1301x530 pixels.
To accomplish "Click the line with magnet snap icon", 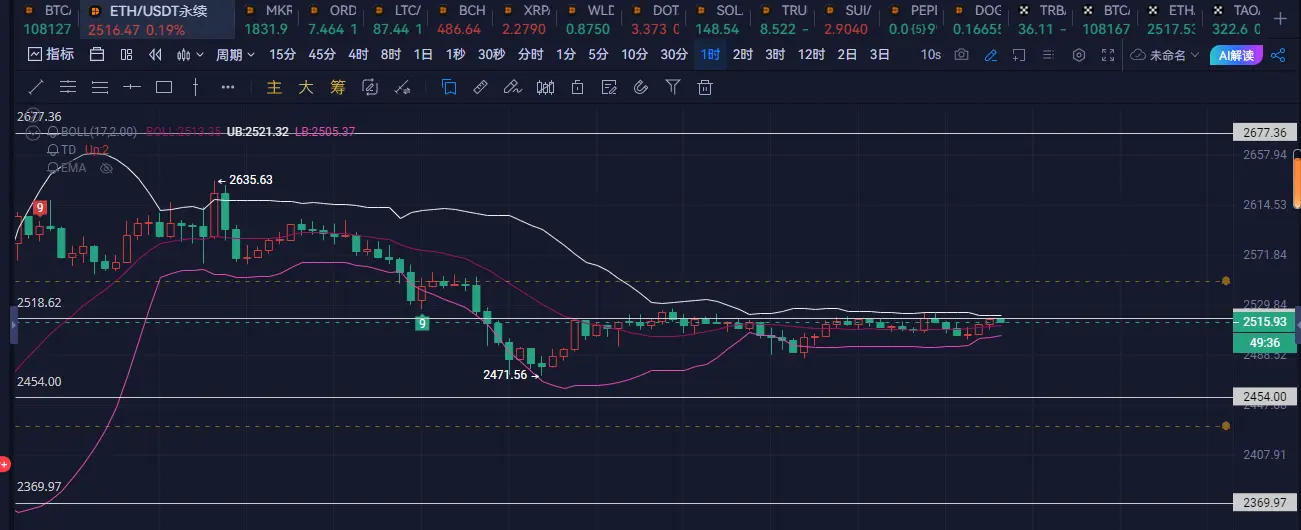I will (x=402, y=87).
